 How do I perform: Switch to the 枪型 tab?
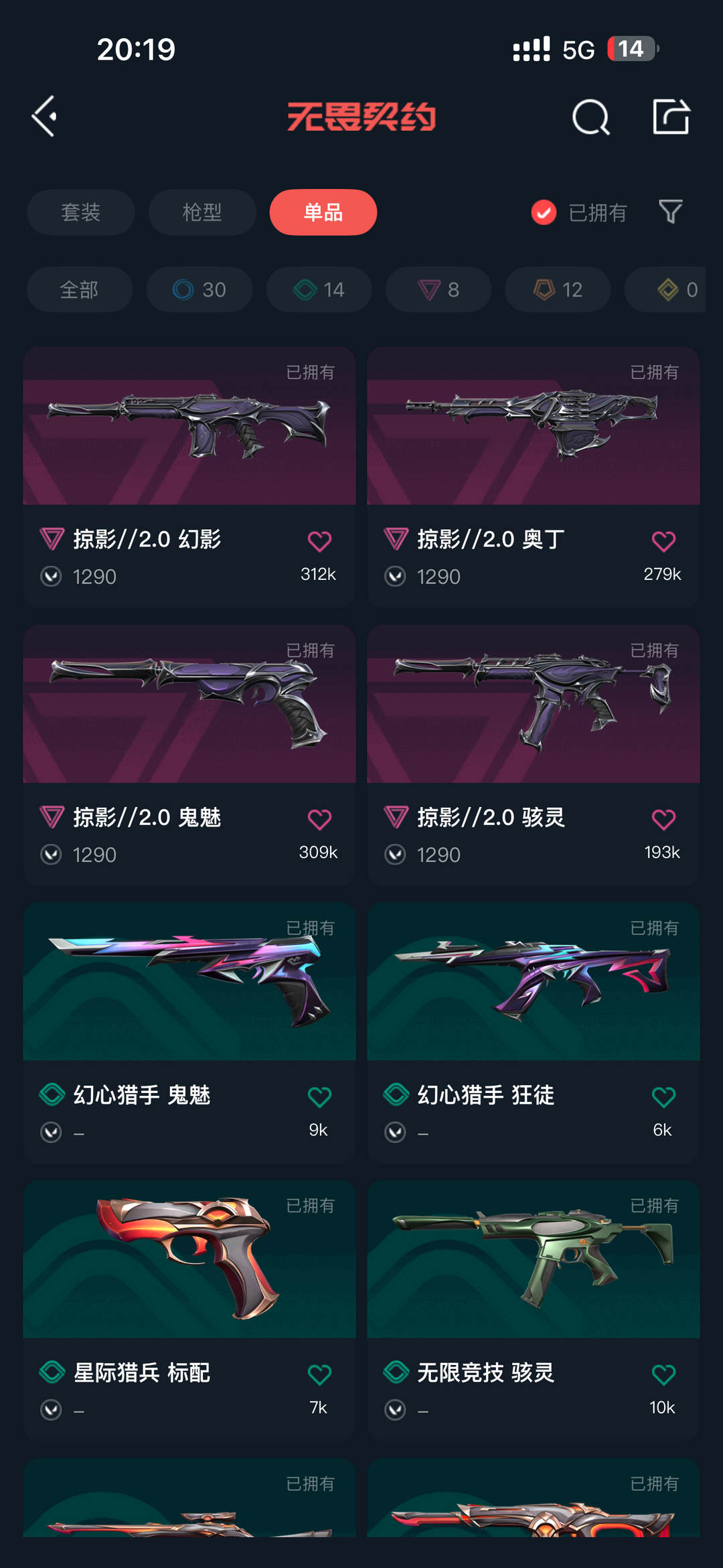coord(202,212)
